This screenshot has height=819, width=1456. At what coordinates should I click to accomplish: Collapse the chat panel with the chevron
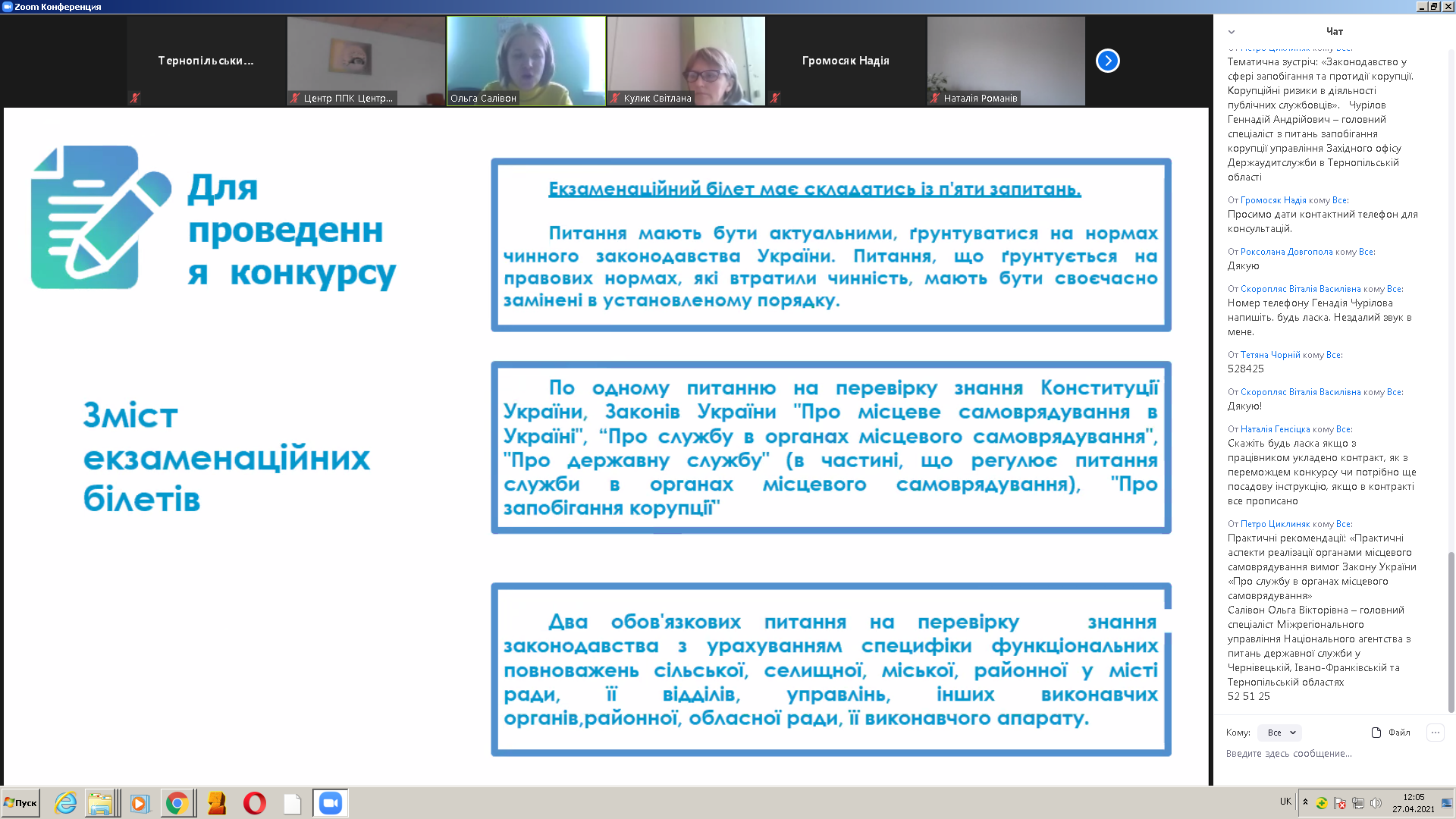(1232, 32)
